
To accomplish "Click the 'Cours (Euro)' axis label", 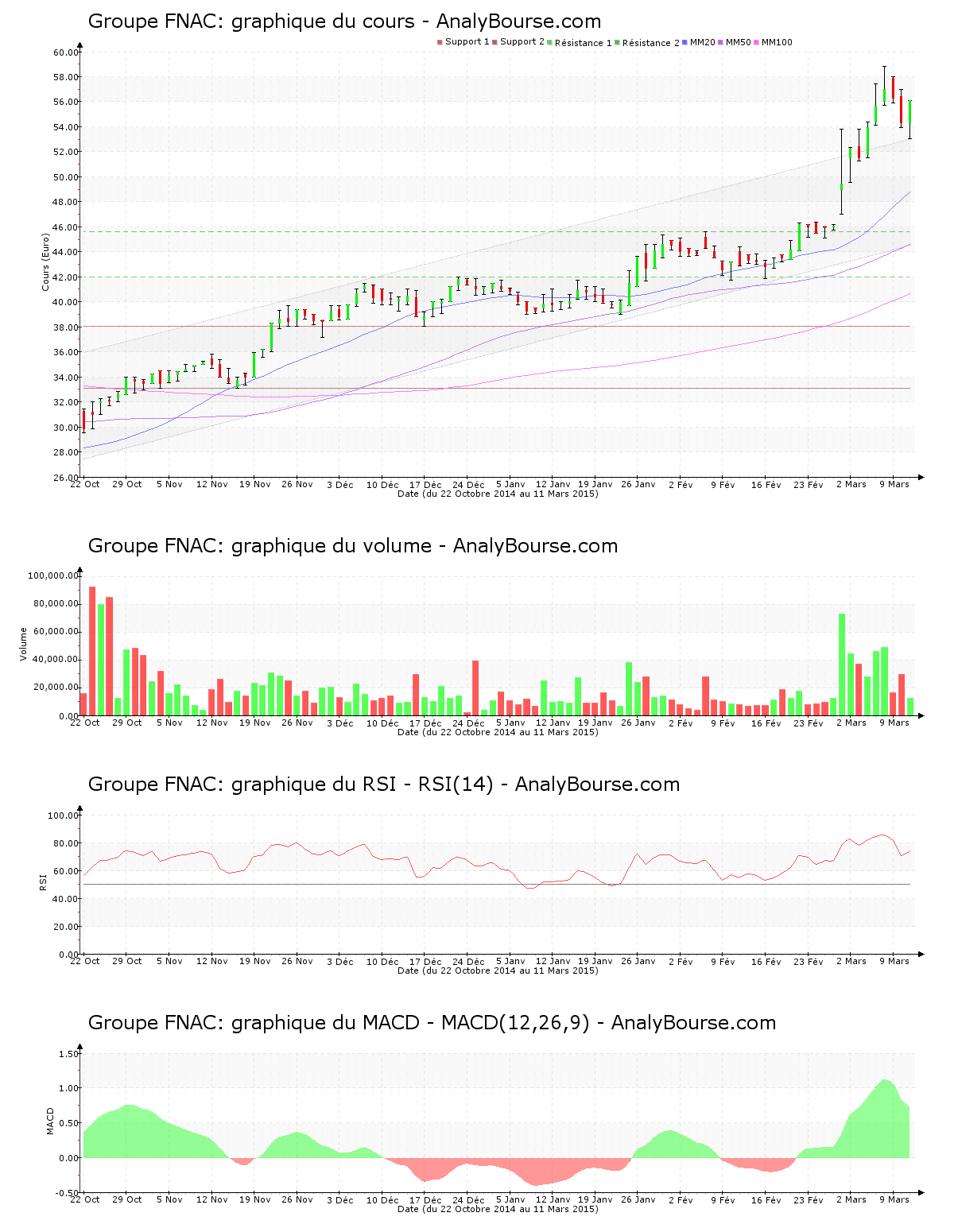I will point(45,262).
